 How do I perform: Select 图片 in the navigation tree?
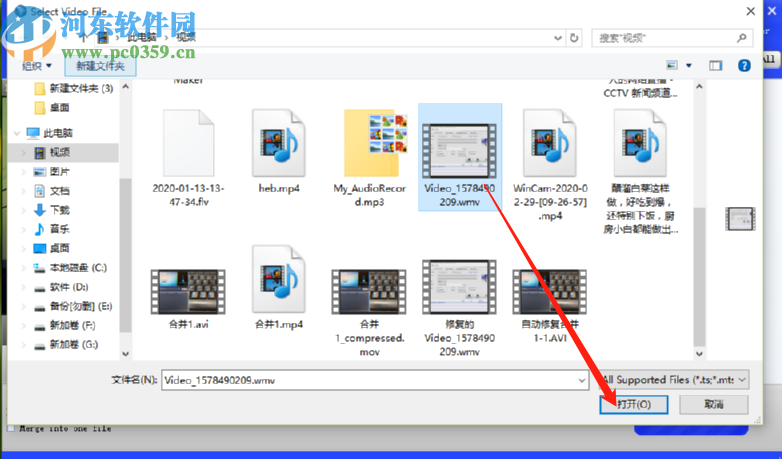(51, 172)
